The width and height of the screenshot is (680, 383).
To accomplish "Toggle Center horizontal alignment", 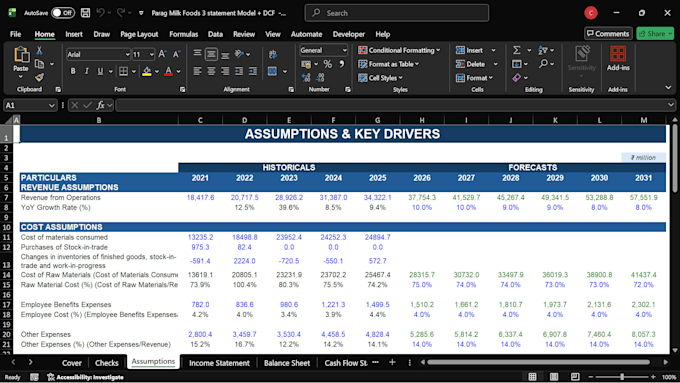I will click(x=211, y=71).
